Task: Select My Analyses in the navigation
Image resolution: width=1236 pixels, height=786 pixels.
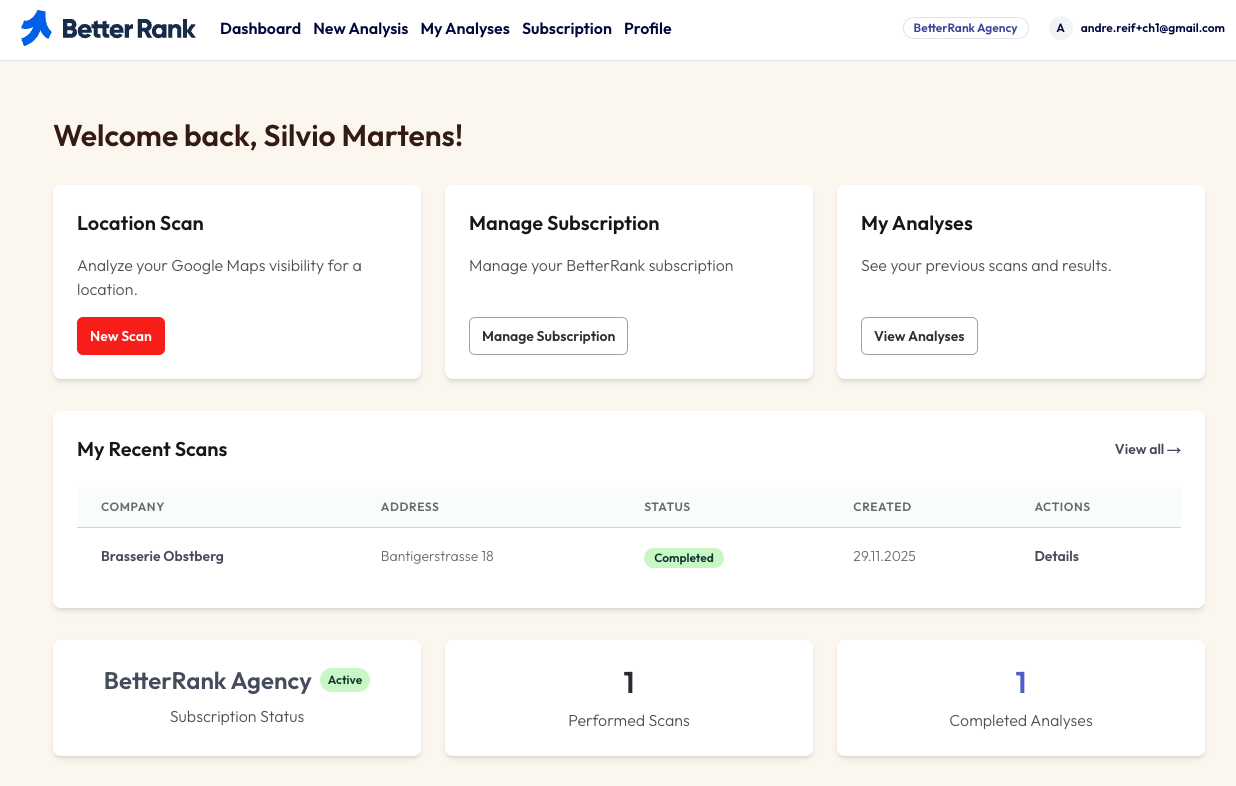Action: 465,28
